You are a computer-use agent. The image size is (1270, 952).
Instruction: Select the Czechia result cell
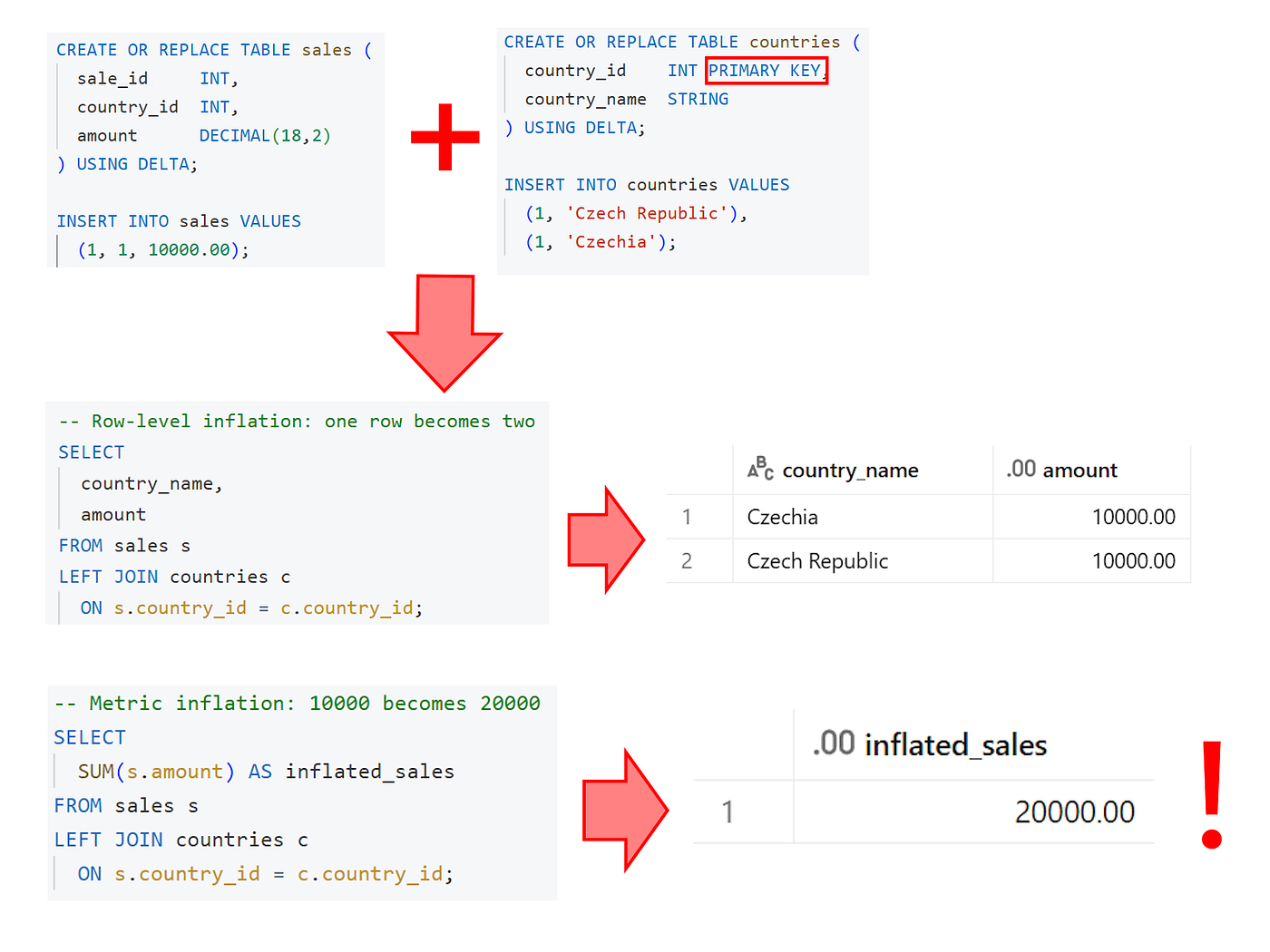tap(863, 517)
